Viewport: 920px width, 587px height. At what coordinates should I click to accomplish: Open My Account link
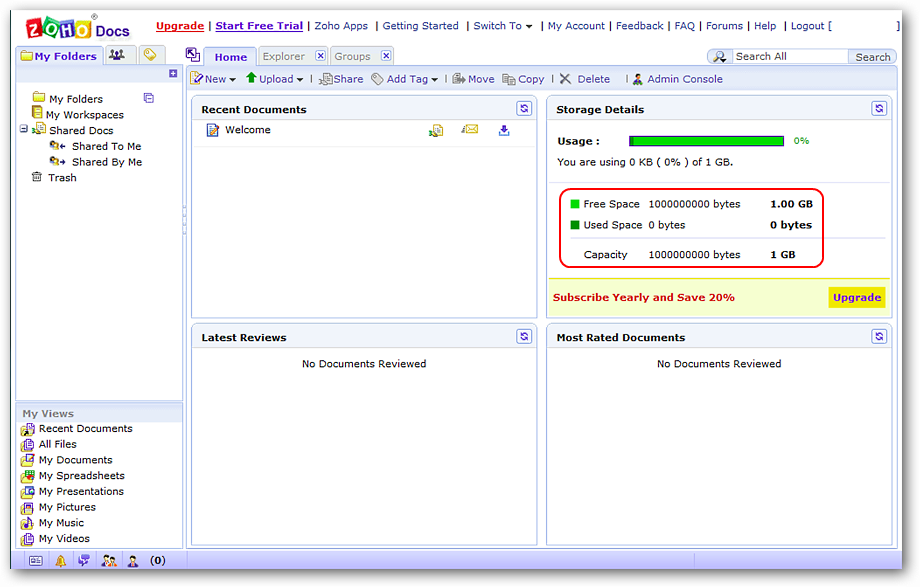tap(576, 26)
